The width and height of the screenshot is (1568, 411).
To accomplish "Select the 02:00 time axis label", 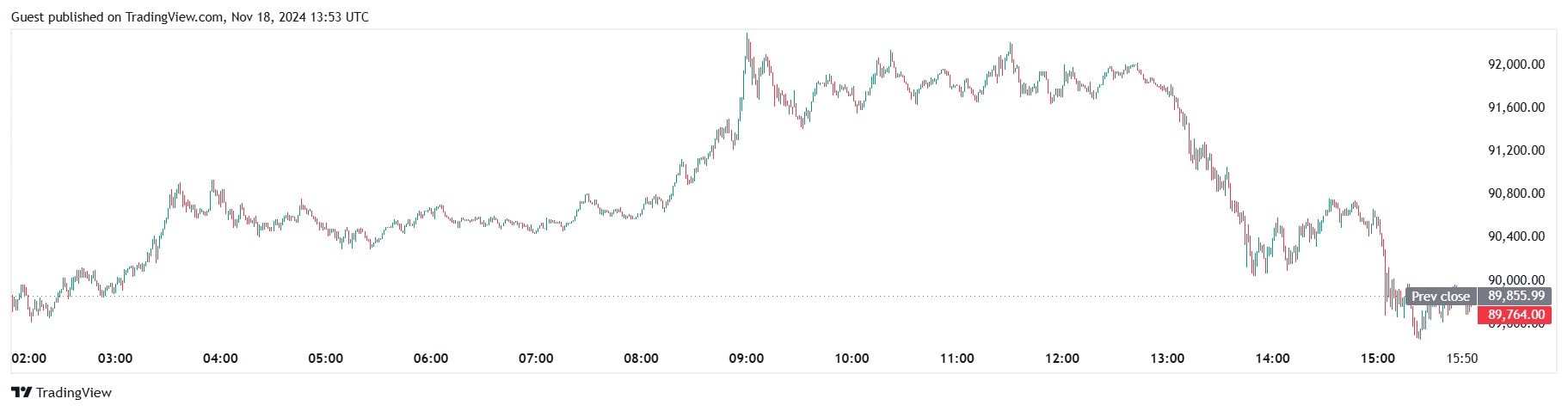I will [29, 358].
